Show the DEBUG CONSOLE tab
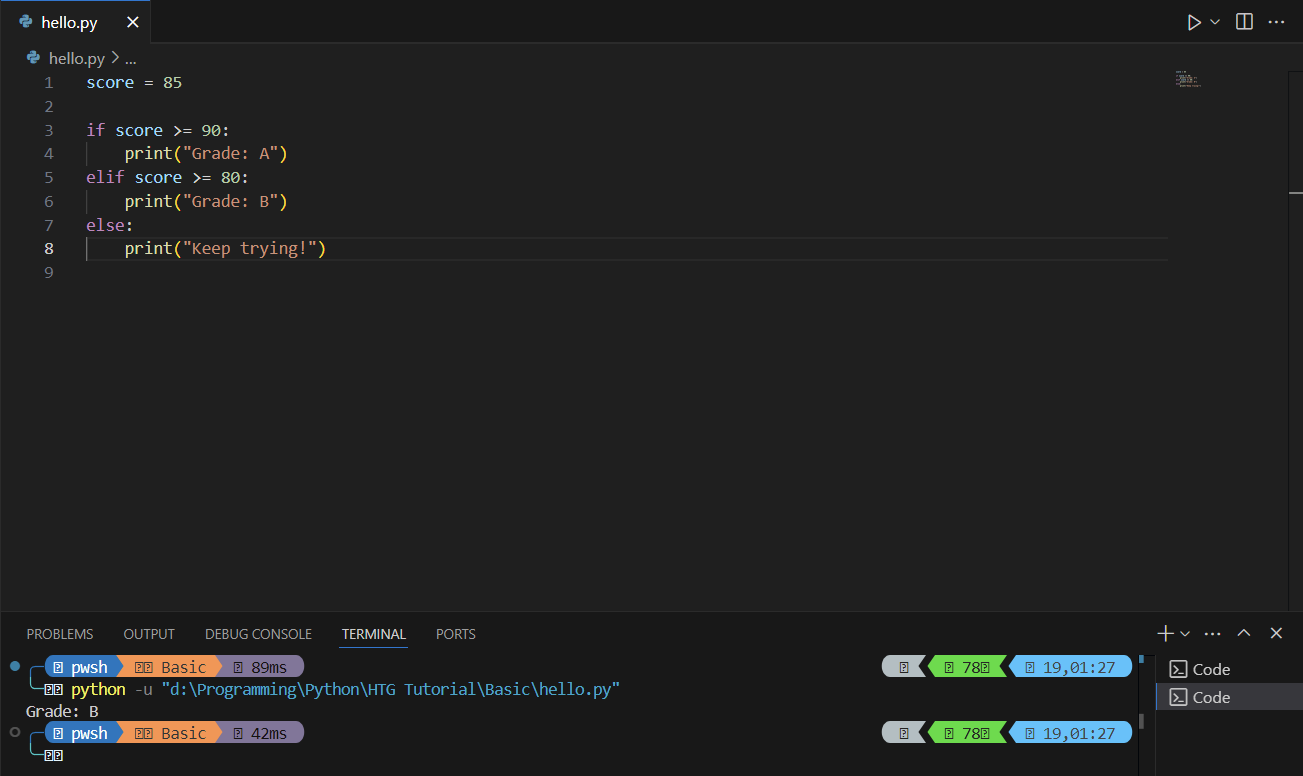Viewport: 1303px width, 776px height. tap(258, 634)
